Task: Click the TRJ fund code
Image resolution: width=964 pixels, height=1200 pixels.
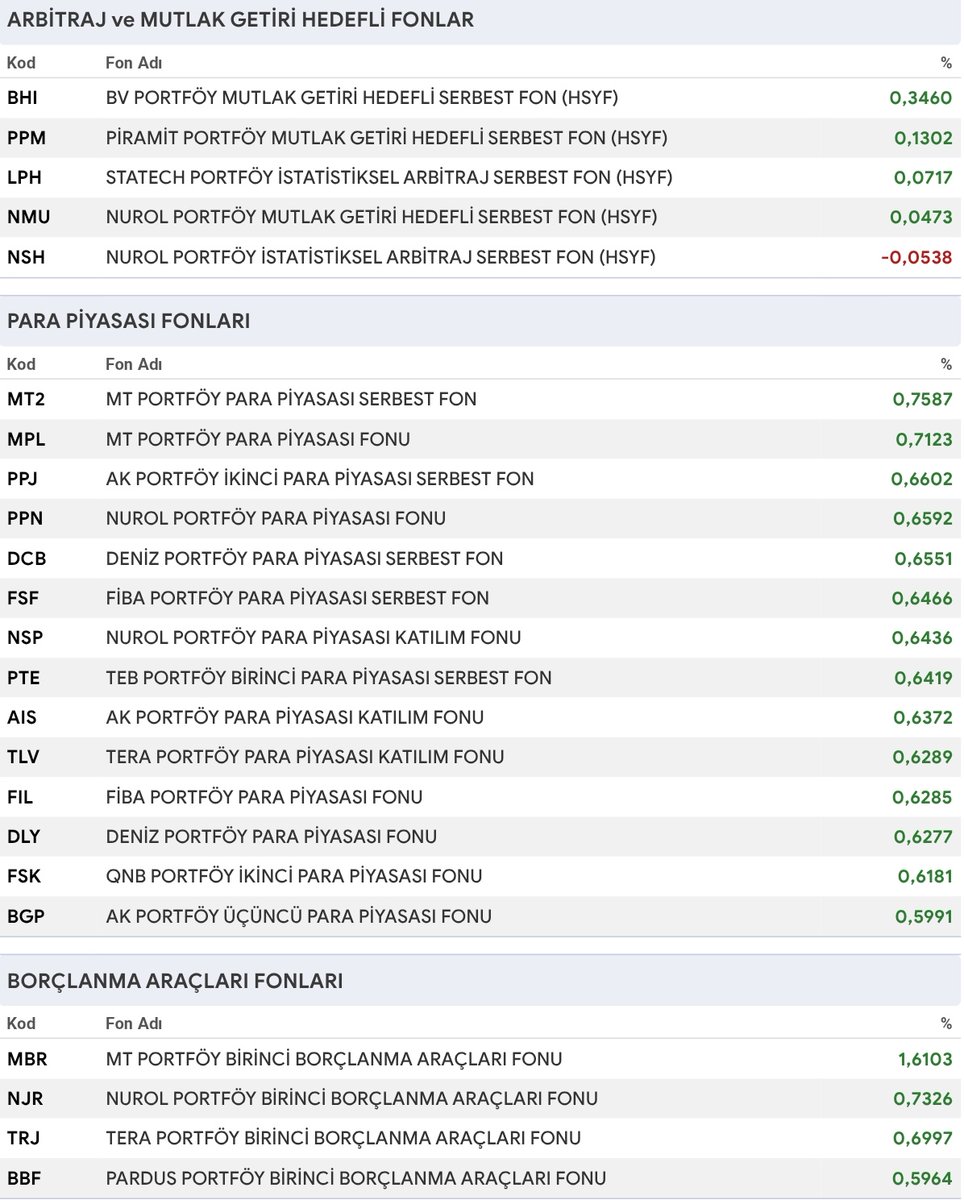Action: point(24,1138)
